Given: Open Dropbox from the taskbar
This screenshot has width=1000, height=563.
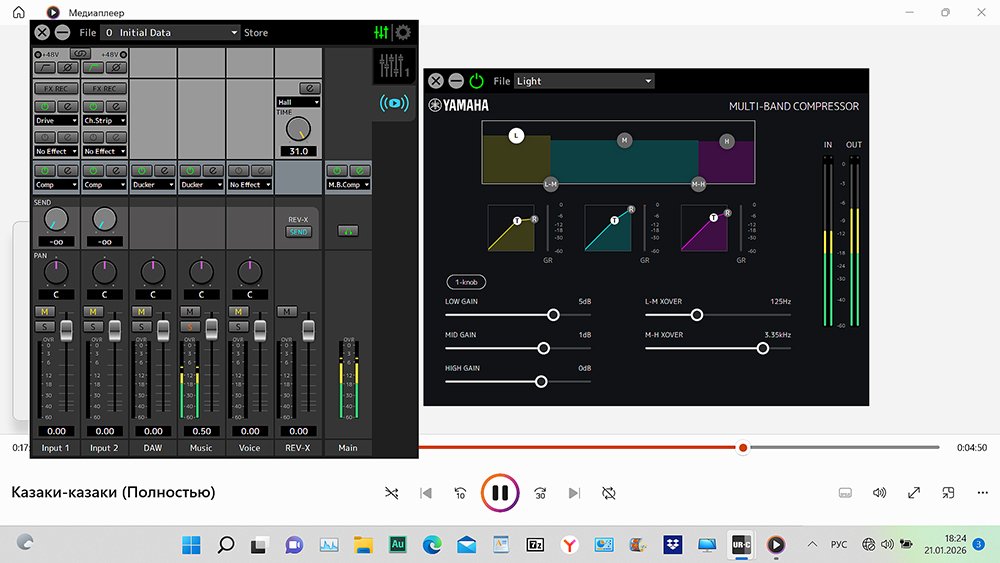Looking at the screenshot, I should (x=672, y=544).
